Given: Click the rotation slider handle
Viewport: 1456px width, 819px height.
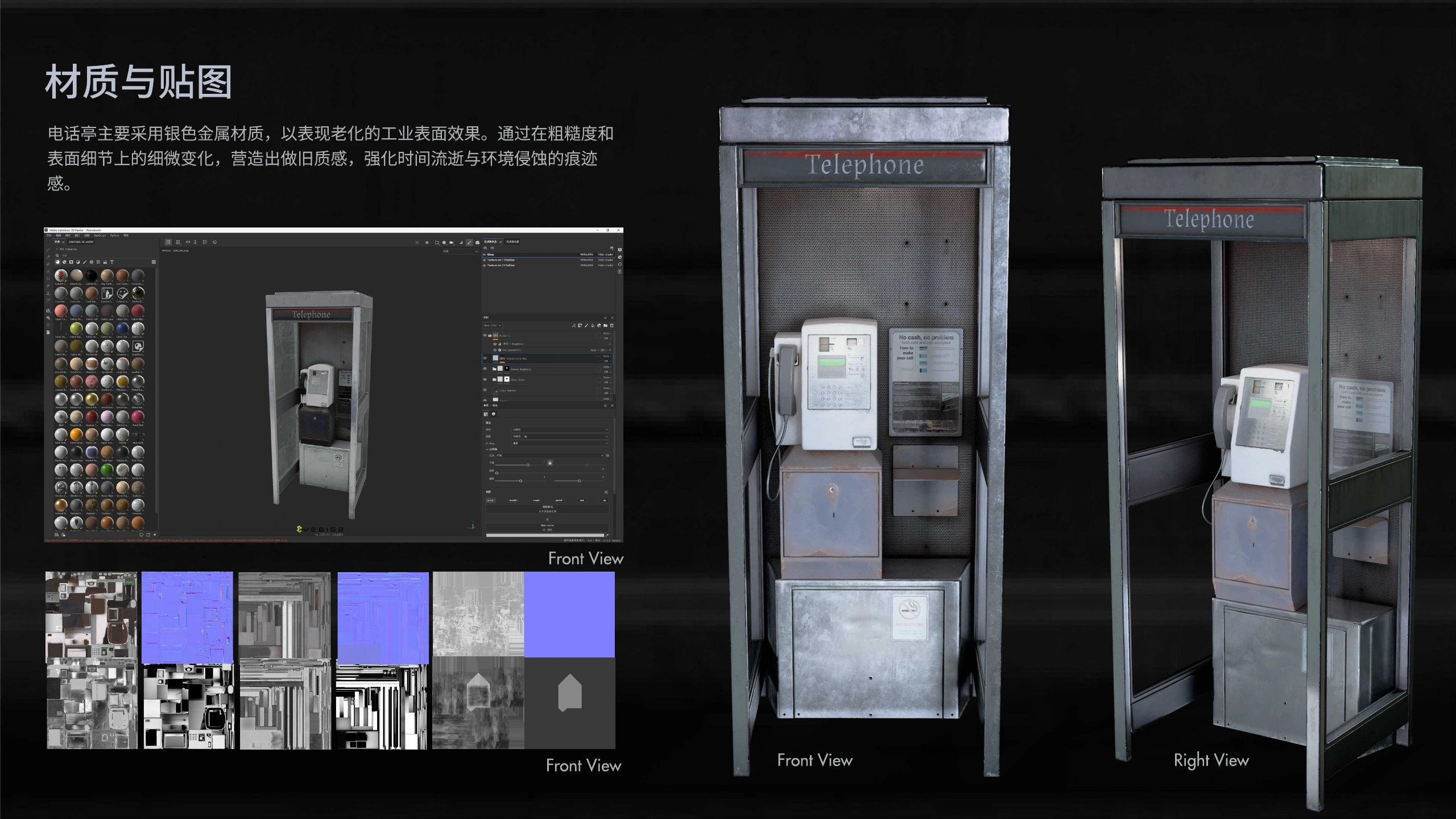Looking at the screenshot, I should click(497, 473).
